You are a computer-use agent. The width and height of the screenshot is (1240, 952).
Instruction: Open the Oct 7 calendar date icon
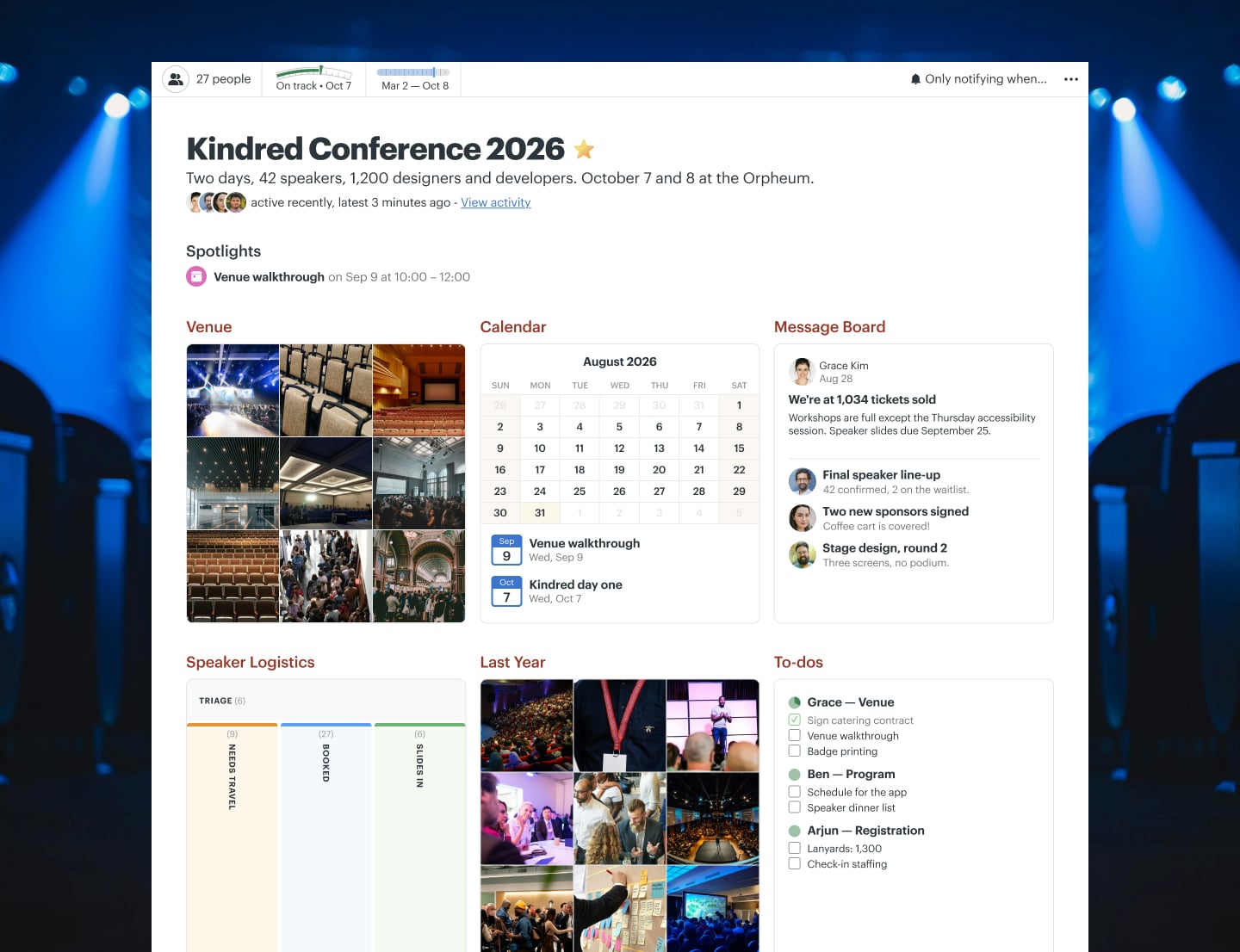506,591
